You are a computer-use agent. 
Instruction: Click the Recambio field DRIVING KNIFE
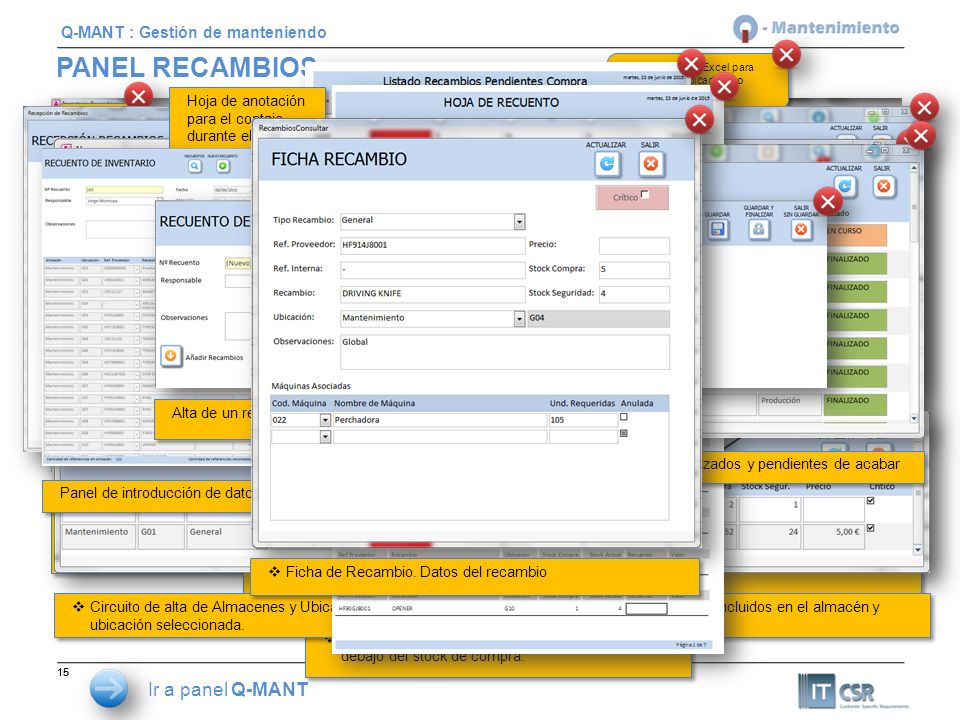click(432, 294)
